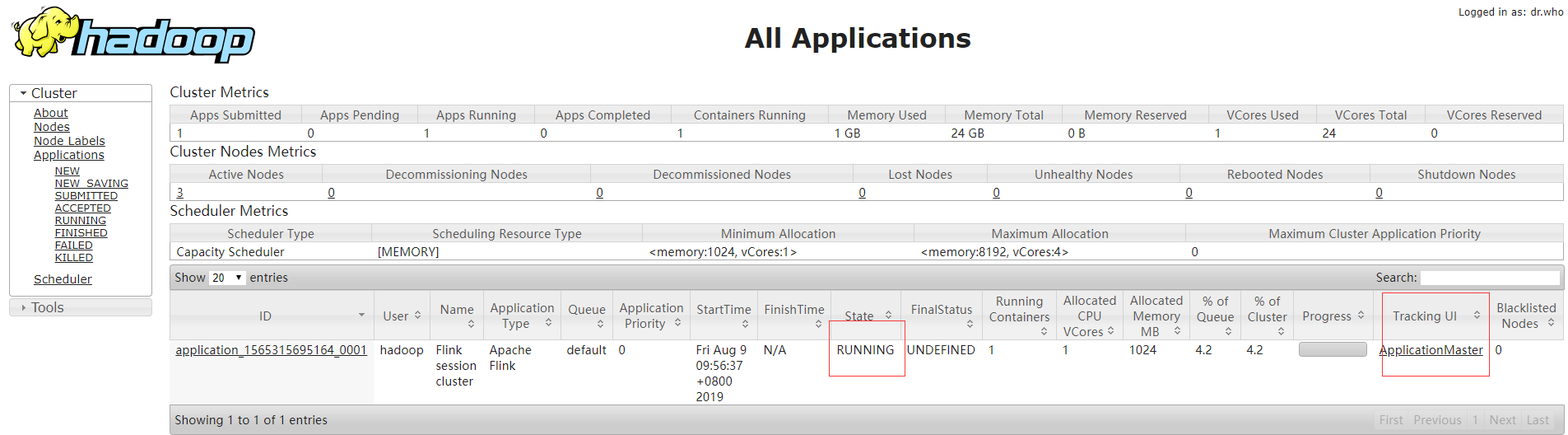Viewport: 1568px width, 435px height.
Task: Open the Applications link in sidebar
Action: (x=69, y=155)
